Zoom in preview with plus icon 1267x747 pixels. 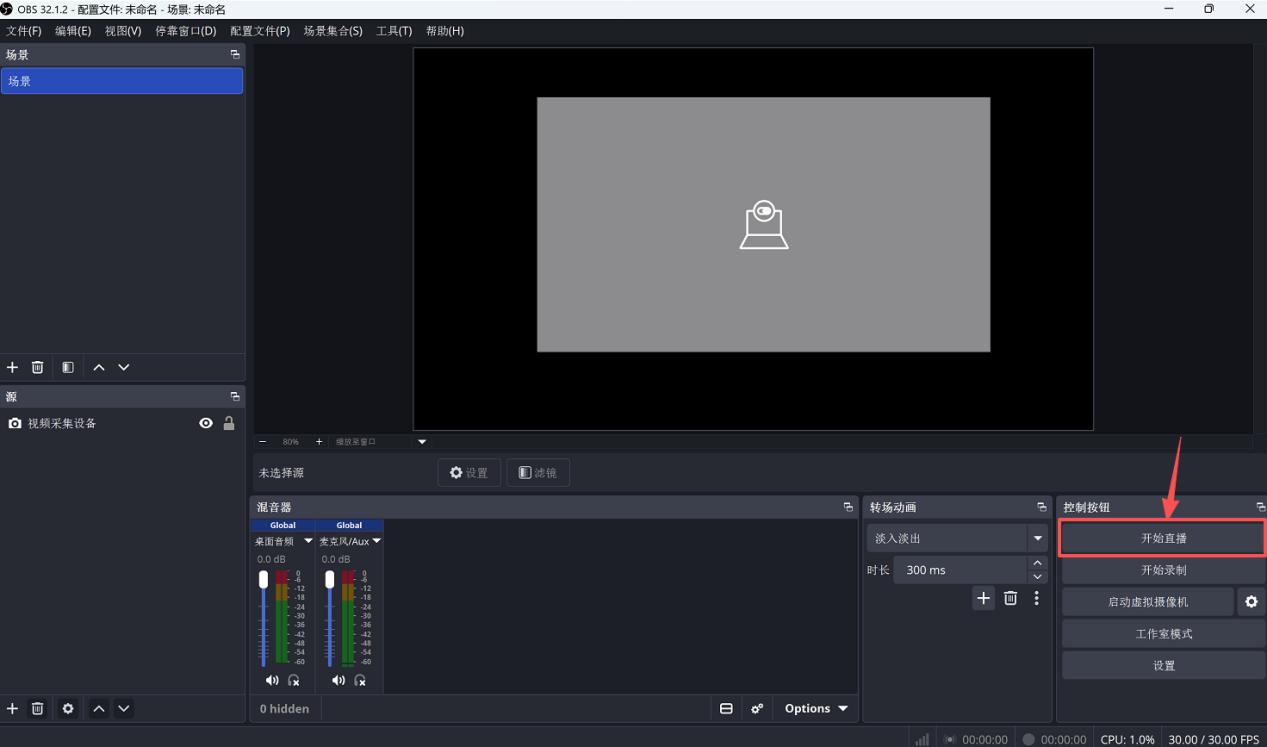click(x=319, y=442)
